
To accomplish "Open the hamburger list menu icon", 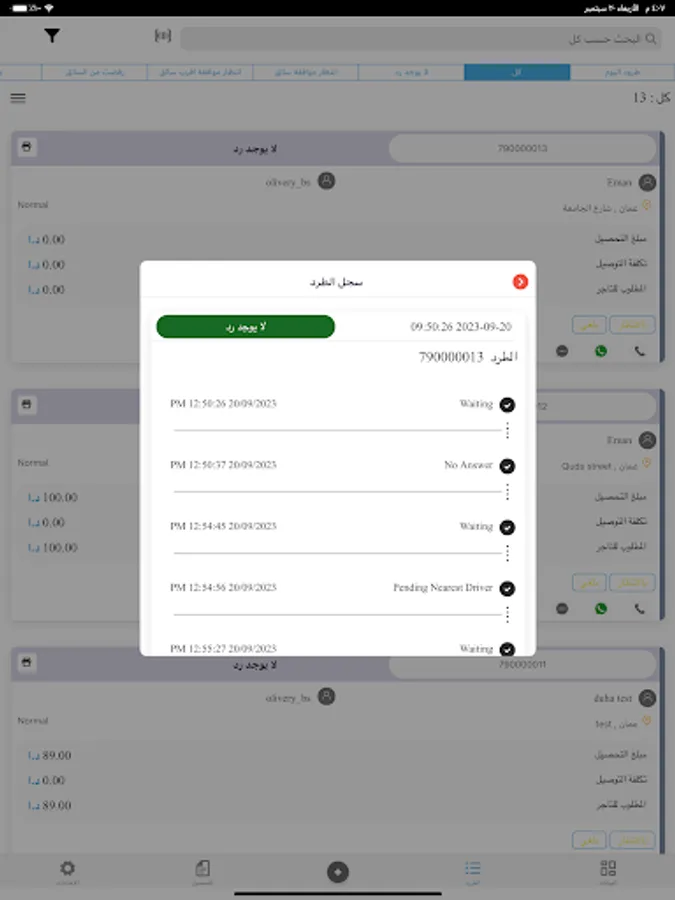I will (18, 98).
